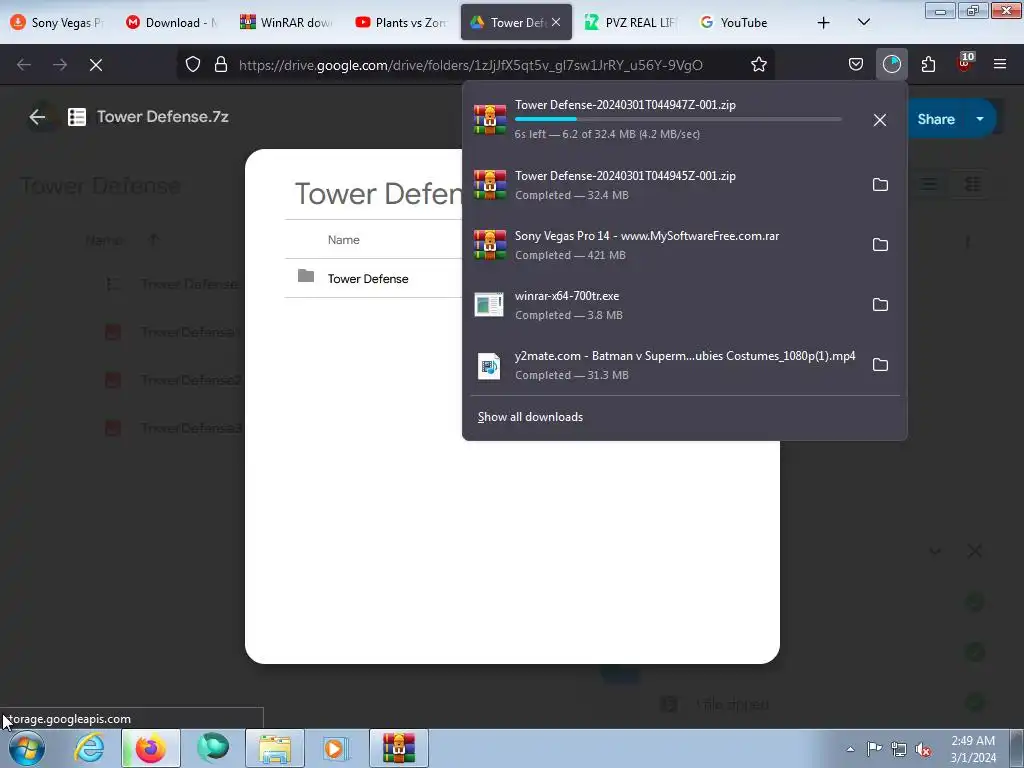1024x768 pixels.
Task: Open Tower Defense folder in archive preview
Action: pyautogui.click(x=368, y=279)
